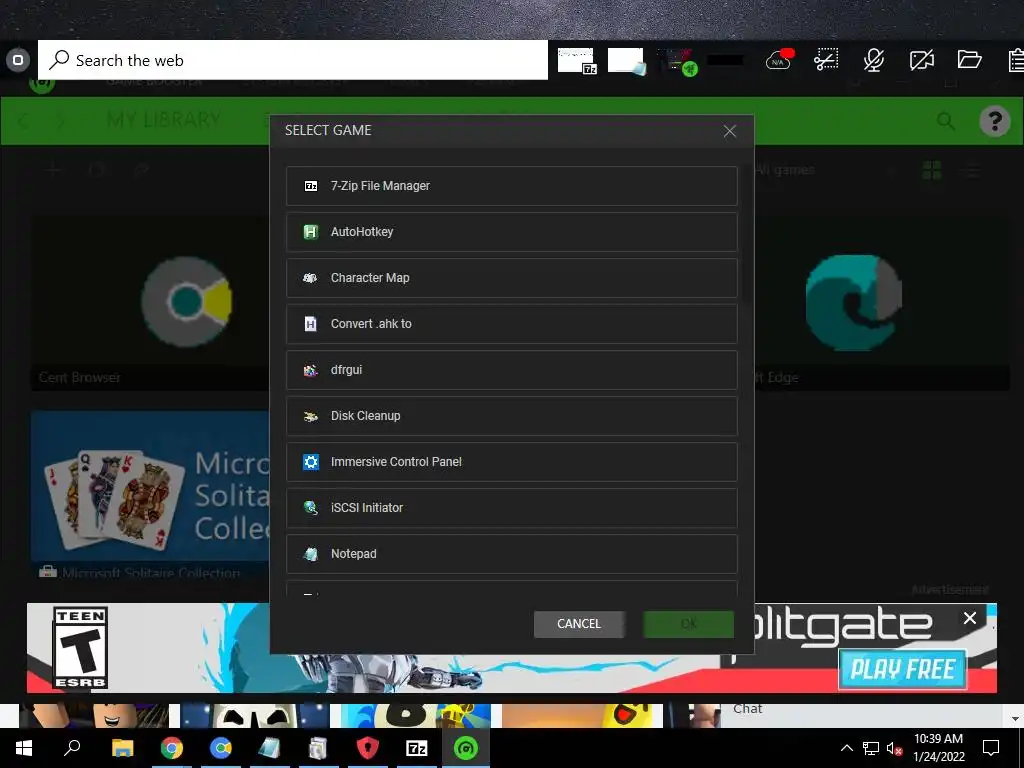This screenshot has height=768, width=1024.
Task: Open the Notepad window thumbnail in top bar
Action: click(x=626, y=61)
